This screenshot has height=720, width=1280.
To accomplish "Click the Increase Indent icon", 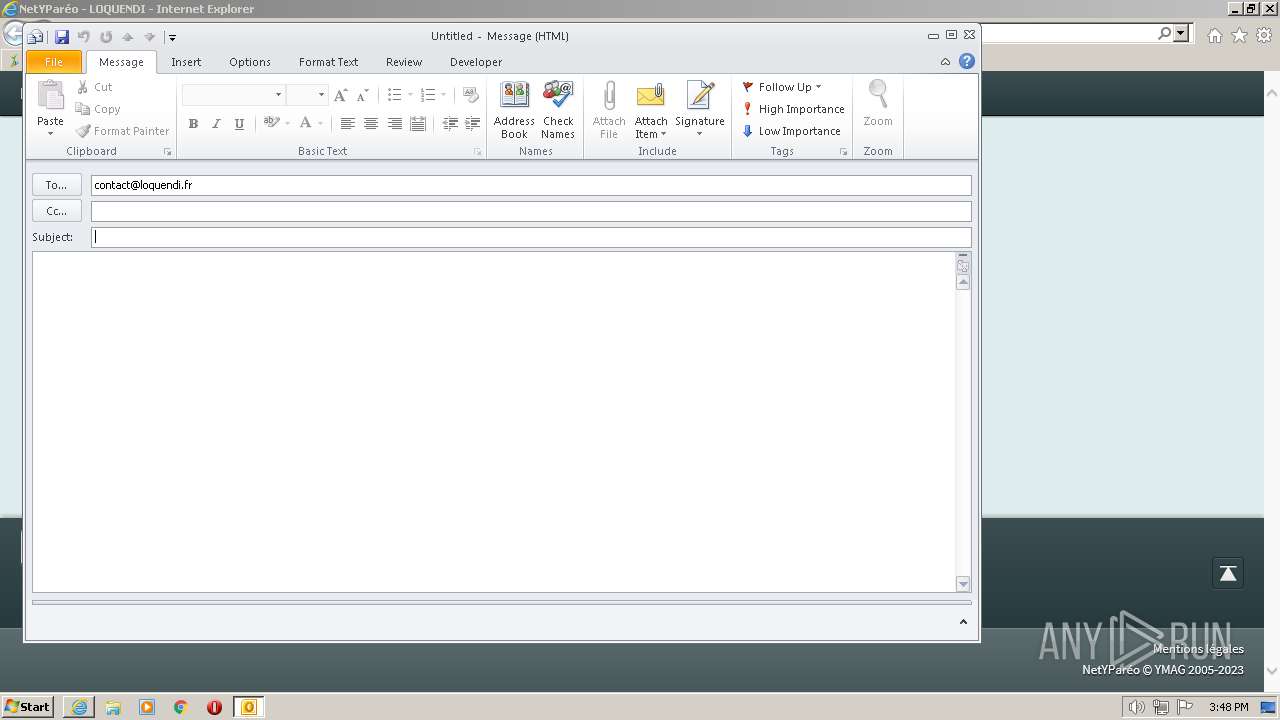I will coord(473,124).
